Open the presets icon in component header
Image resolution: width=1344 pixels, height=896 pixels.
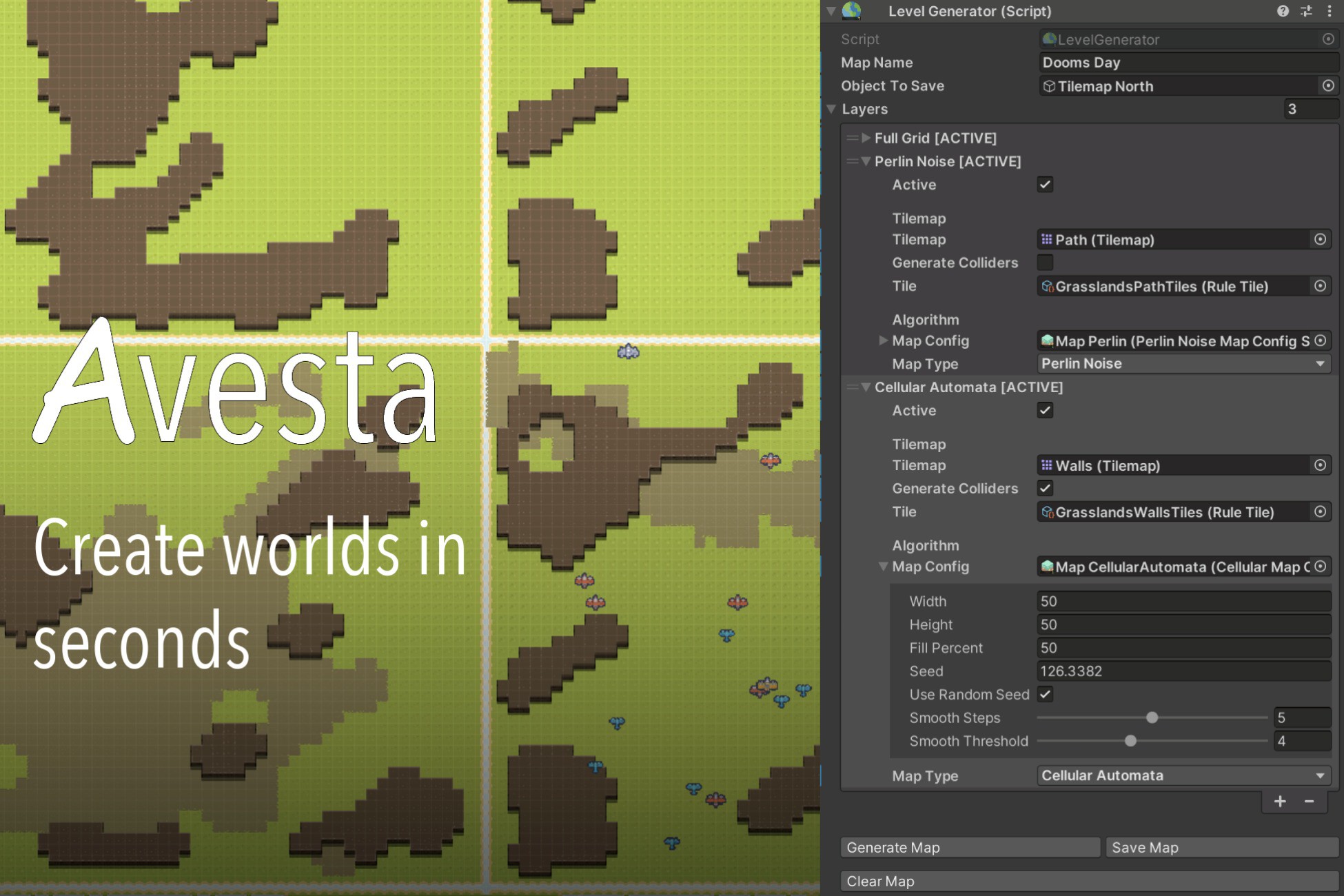[x=1305, y=11]
